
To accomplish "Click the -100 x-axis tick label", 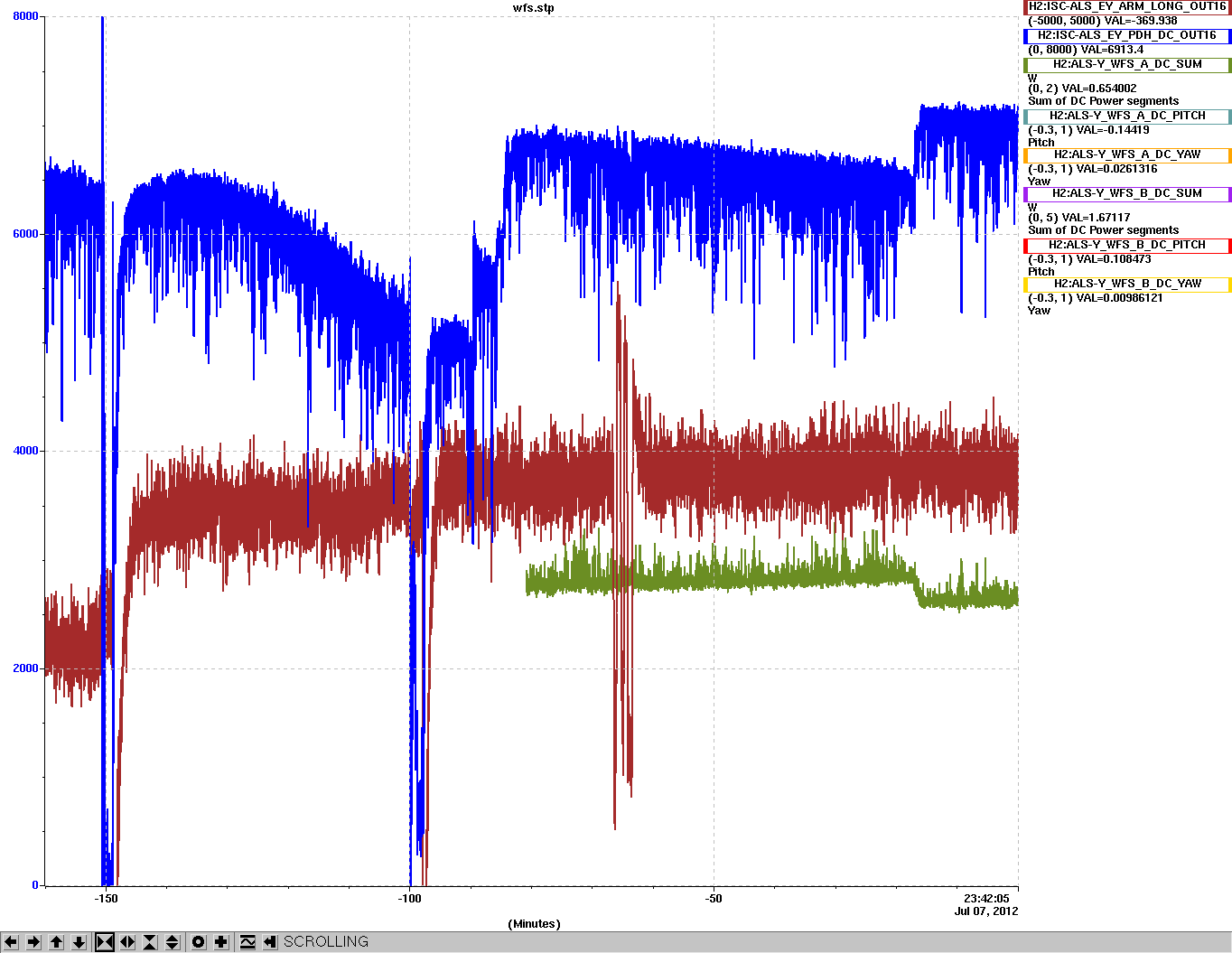I will tap(410, 899).
